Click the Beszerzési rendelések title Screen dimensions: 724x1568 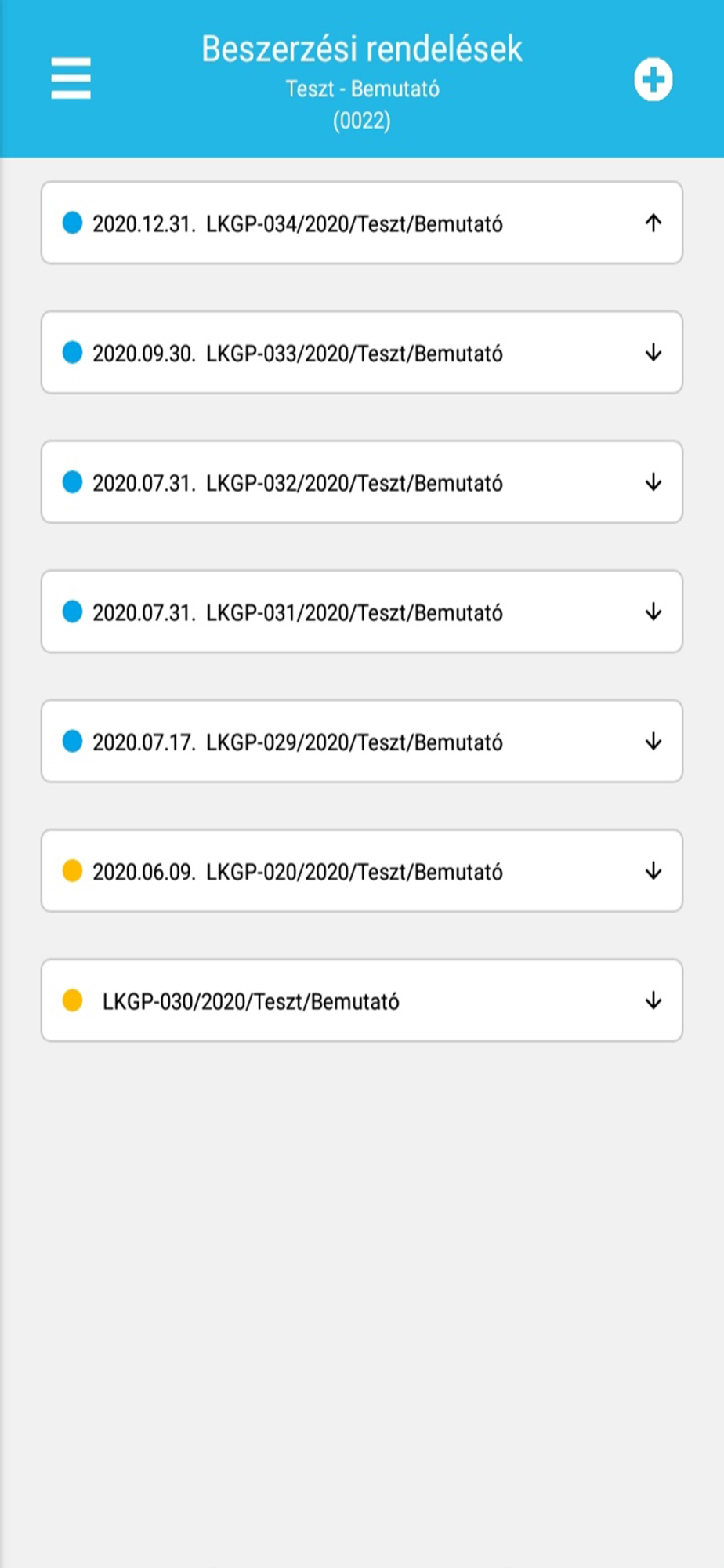coord(361,49)
